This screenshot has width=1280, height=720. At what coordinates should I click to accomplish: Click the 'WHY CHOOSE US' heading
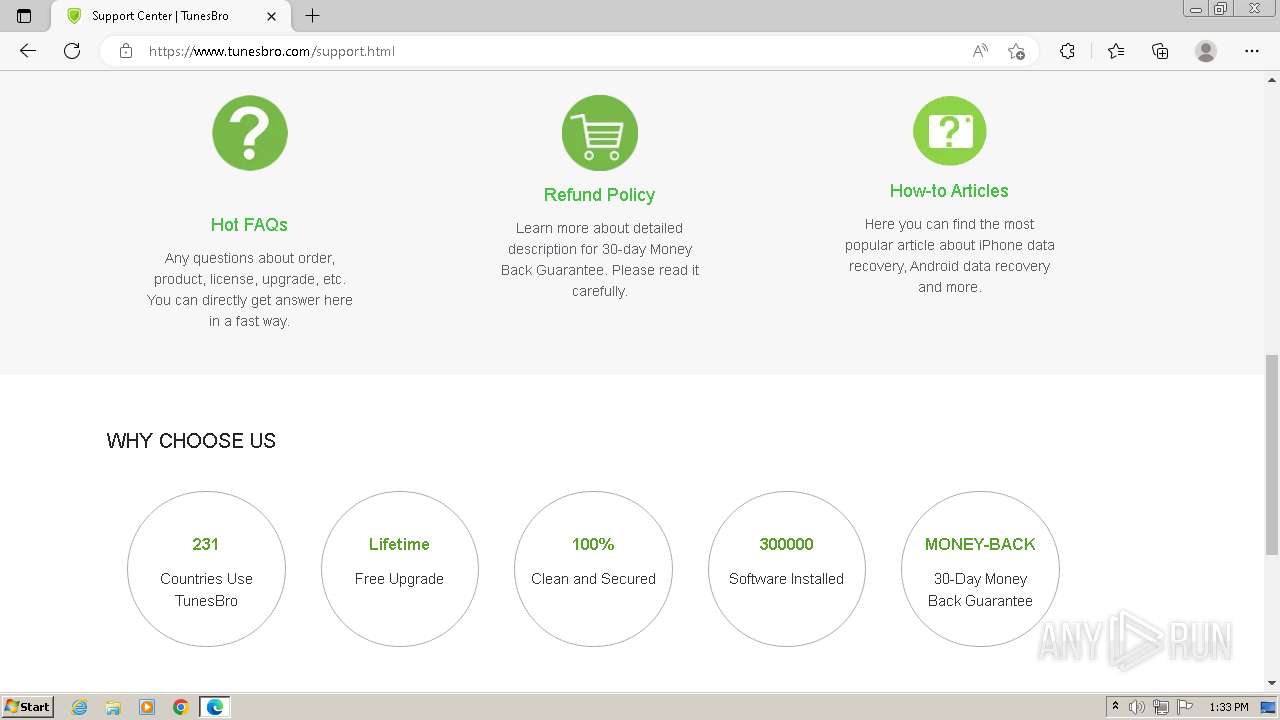click(x=191, y=441)
